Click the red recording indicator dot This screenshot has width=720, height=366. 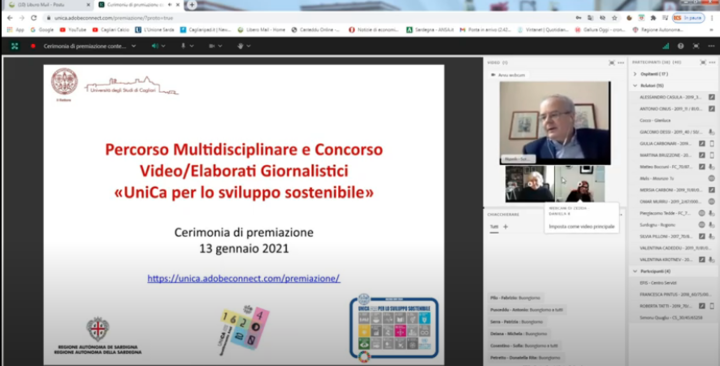(33, 46)
